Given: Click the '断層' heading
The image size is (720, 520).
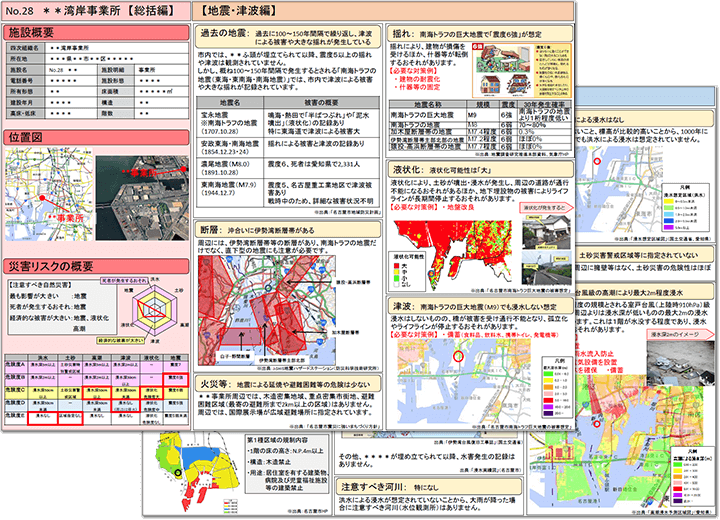Looking at the screenshot, I should point(288,230).
